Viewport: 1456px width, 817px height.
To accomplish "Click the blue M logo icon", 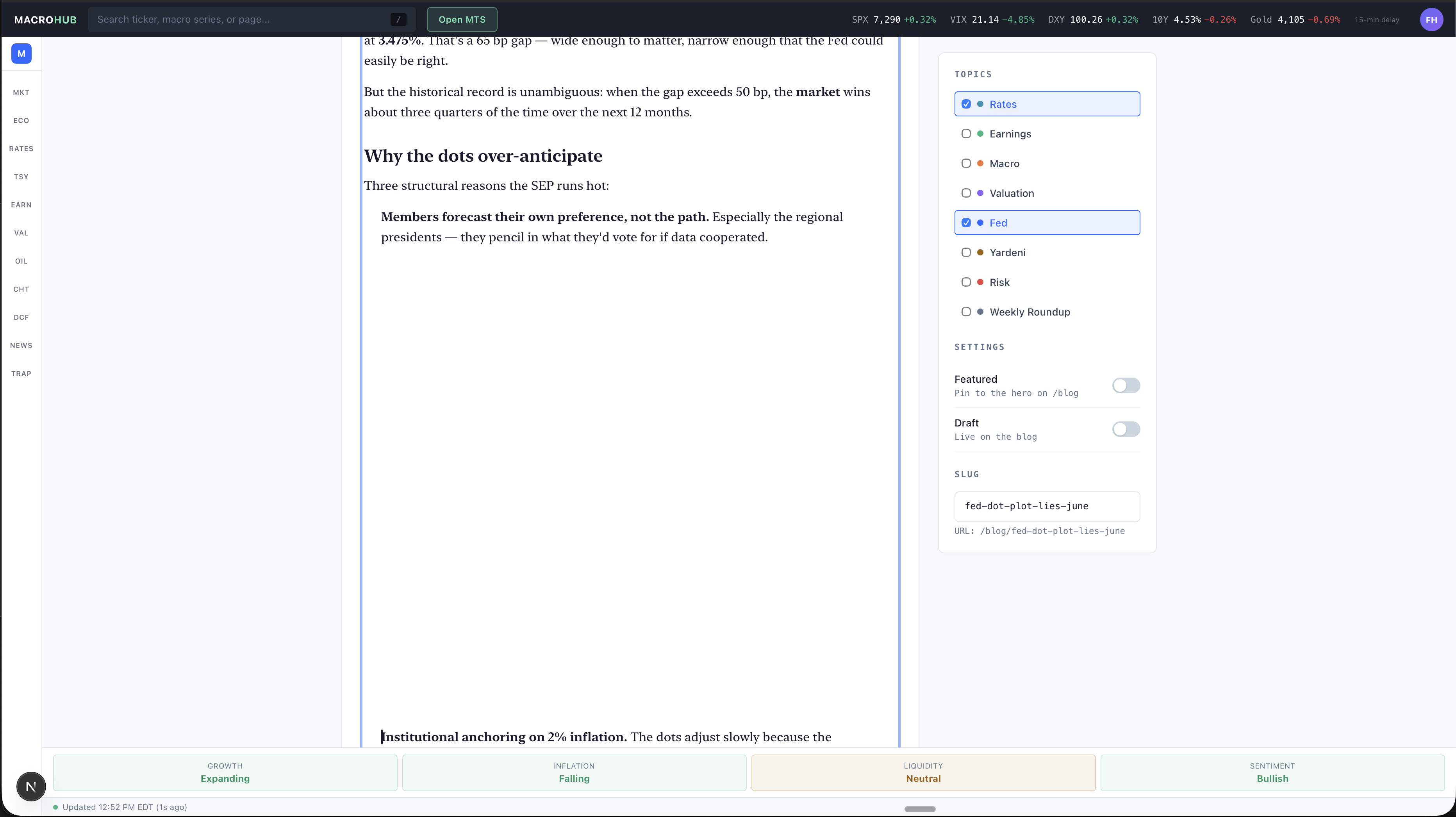I will coord(21,54).
